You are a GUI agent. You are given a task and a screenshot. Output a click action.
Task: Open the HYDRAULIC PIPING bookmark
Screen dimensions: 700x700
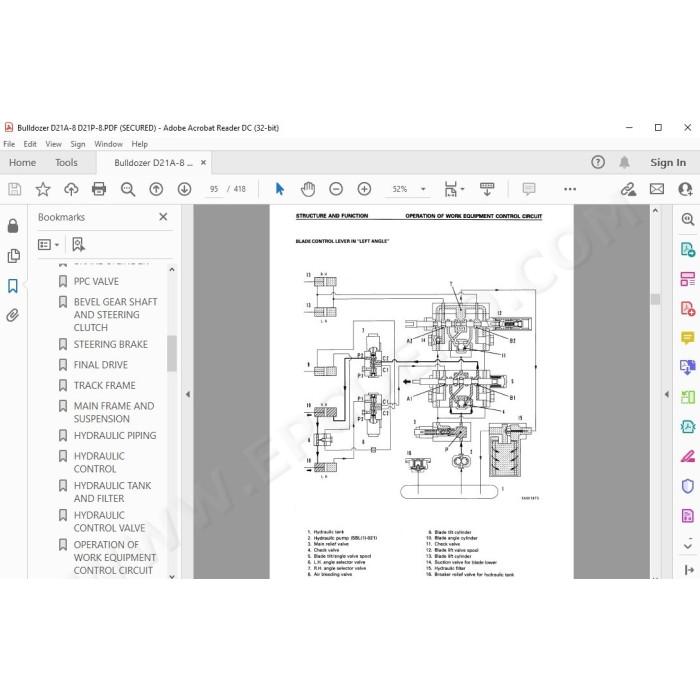(x=115, y=435)
